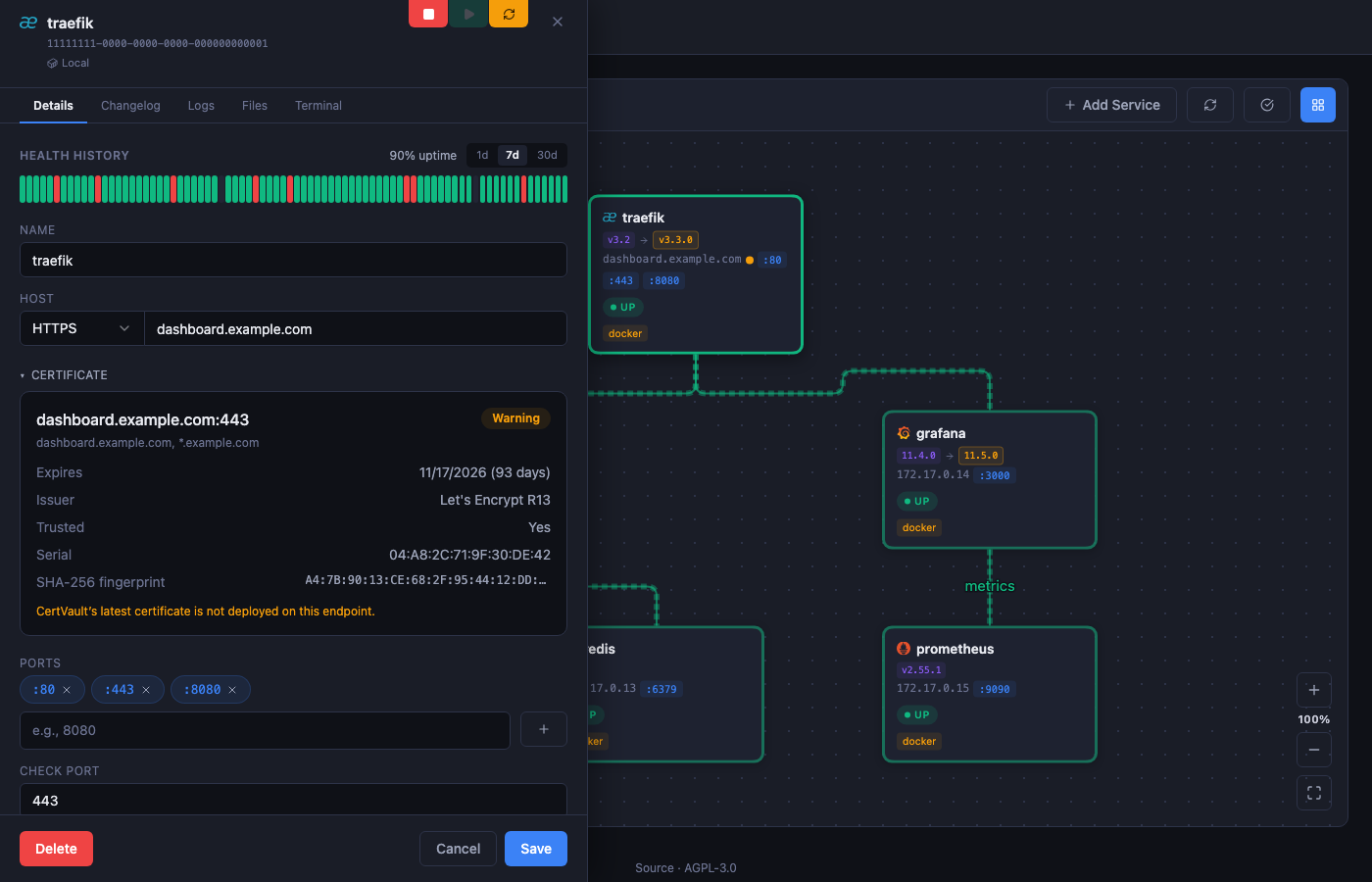The image size is (1372, 882).
Task: Click the :9090 port badge on prometheus node
Action: [x=996, y=689]
